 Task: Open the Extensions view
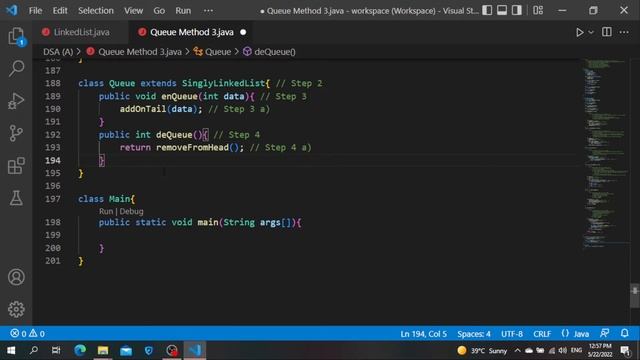pos(16,166)
